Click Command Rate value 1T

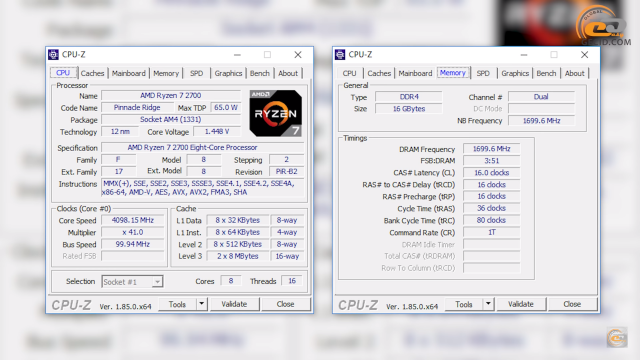492,232
